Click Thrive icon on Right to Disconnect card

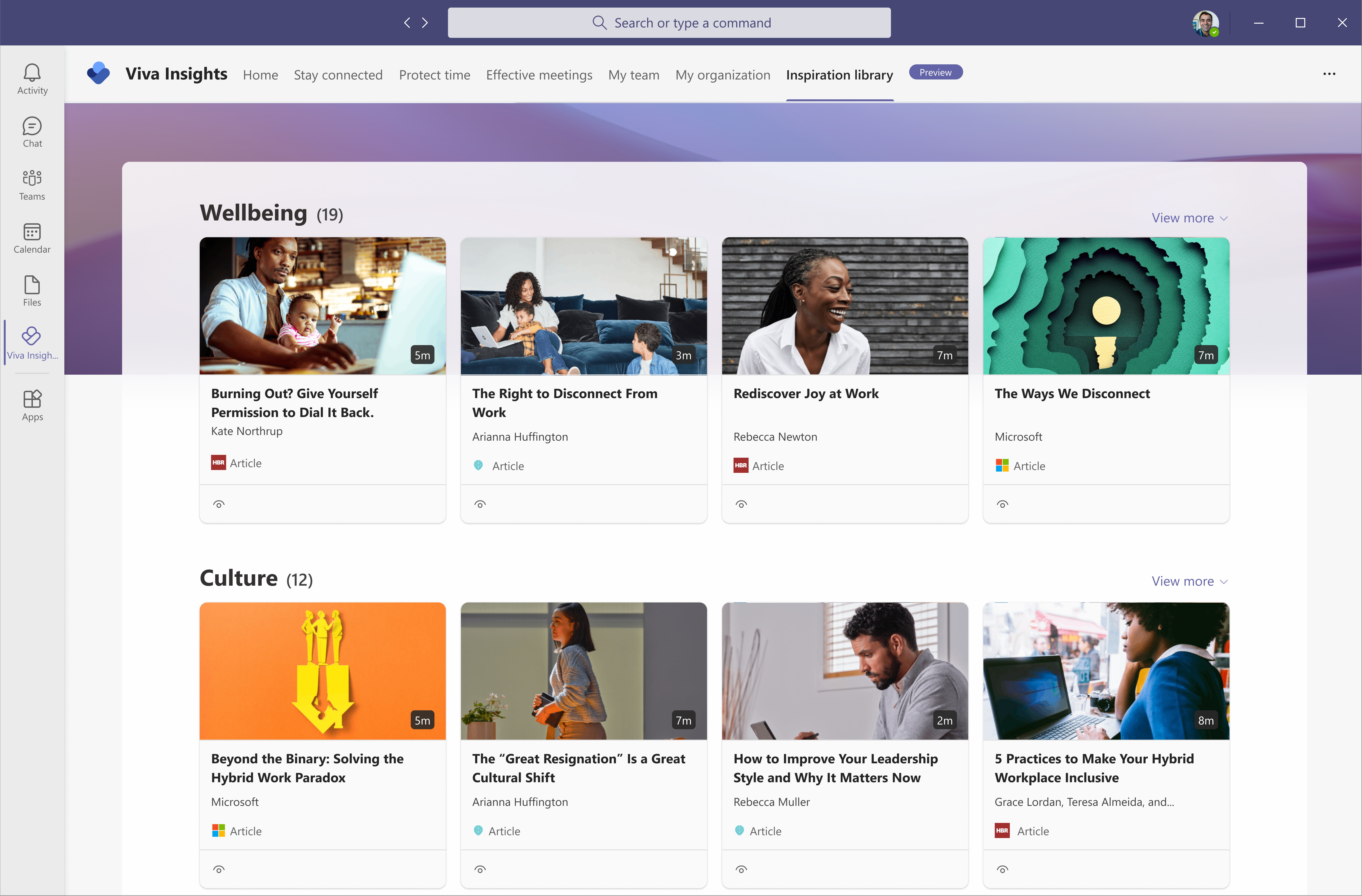click(x=478, y=465)
